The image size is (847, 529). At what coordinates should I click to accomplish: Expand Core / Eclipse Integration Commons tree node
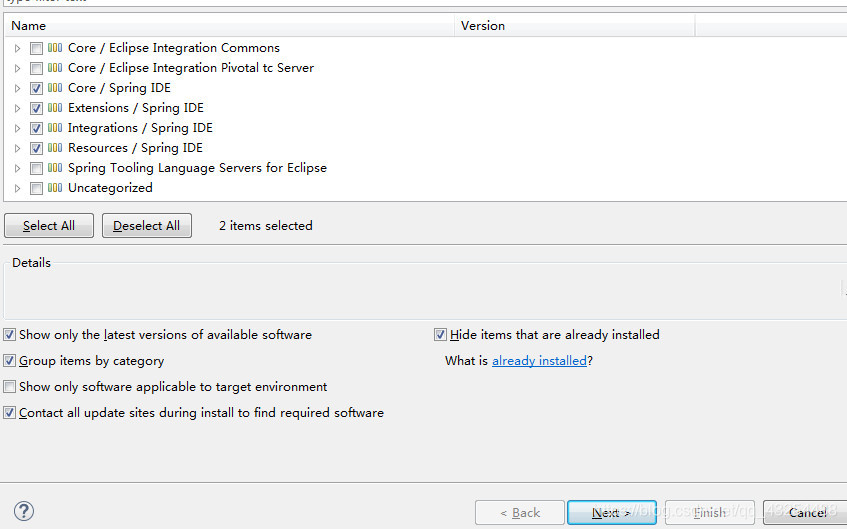click(17, 49)
